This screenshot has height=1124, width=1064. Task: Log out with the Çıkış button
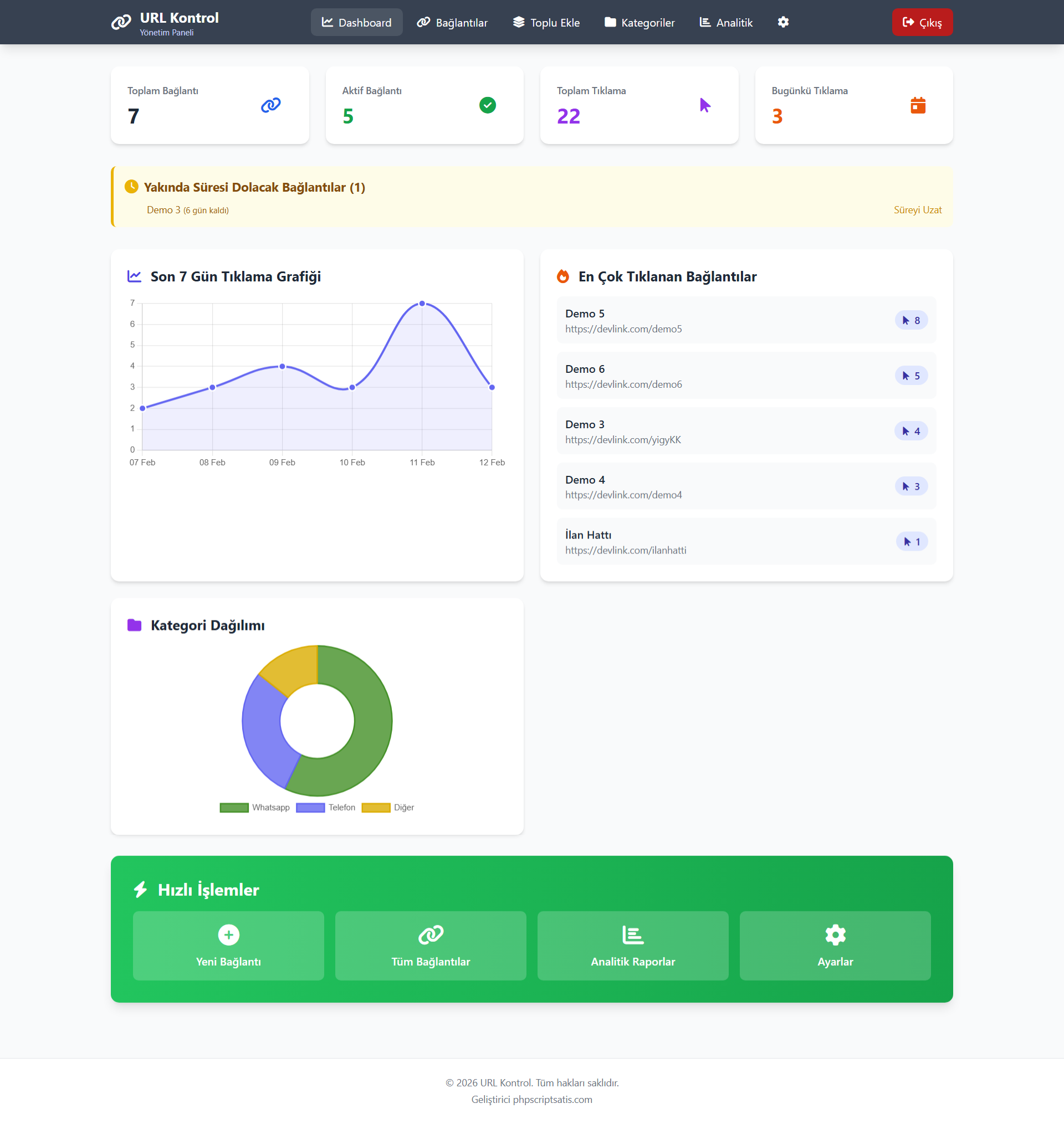tap(922, 22)
